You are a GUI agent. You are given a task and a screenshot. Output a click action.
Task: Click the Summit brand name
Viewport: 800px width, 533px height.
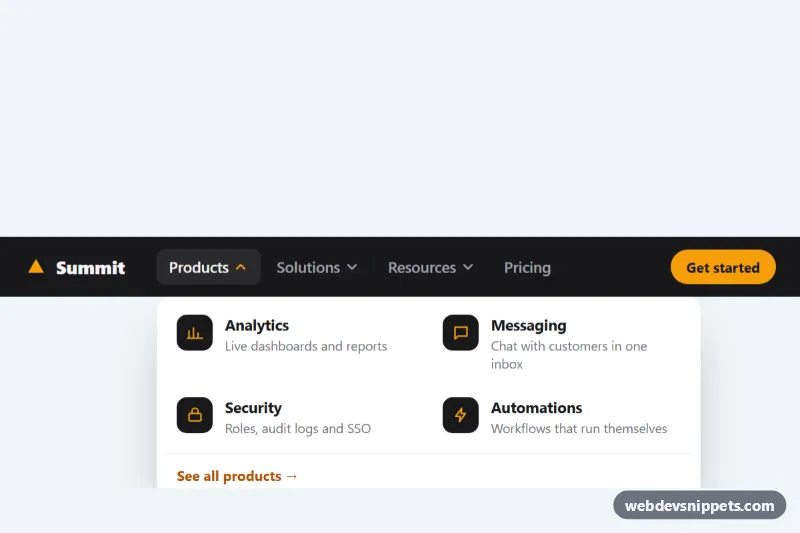click(90, 268)
